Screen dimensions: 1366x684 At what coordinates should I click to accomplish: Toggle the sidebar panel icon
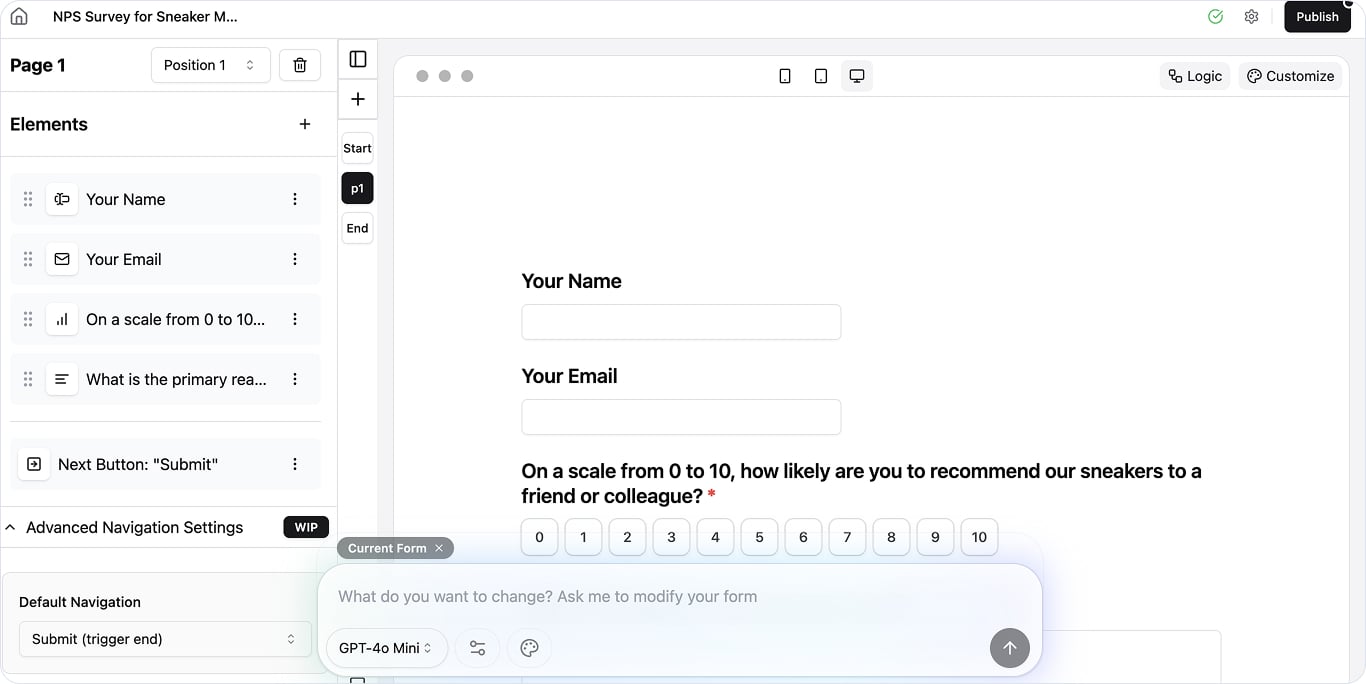coord(358,59)
